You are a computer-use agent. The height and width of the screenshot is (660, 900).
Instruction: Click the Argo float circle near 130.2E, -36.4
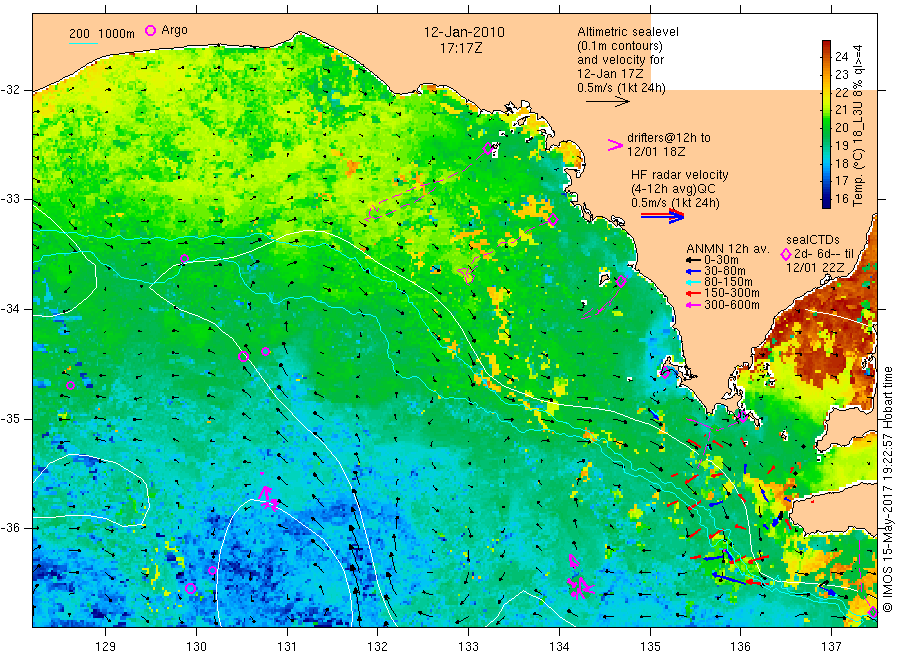coord(212,570)
